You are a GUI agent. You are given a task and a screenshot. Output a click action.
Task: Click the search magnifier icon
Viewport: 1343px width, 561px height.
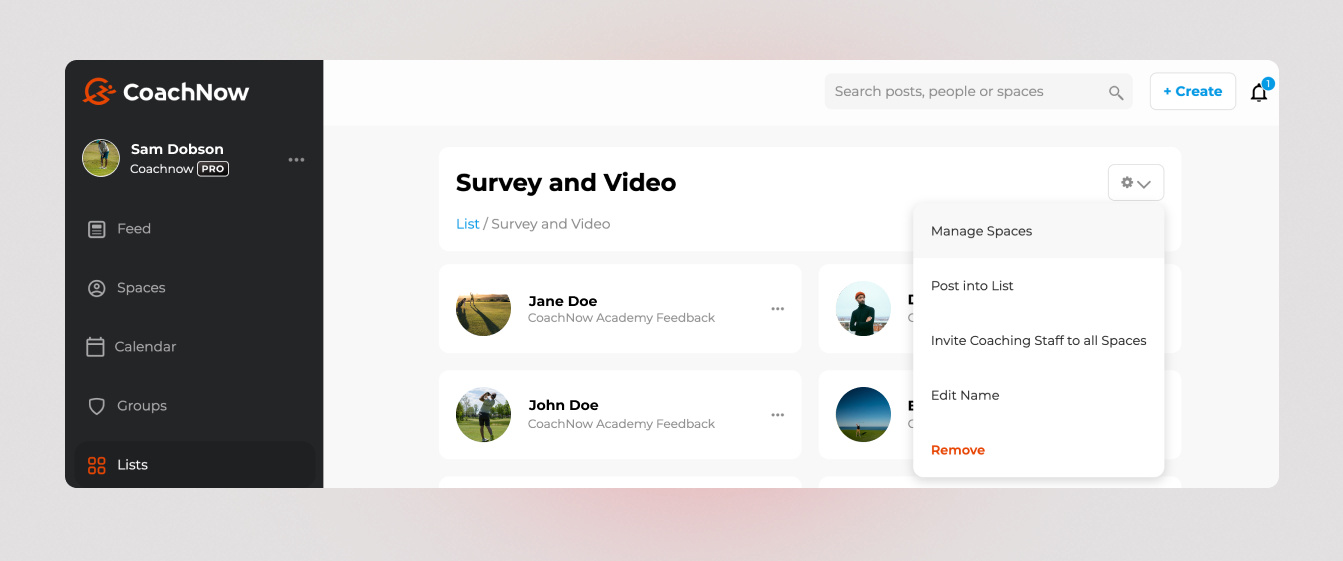click(x=1116, y=92)
